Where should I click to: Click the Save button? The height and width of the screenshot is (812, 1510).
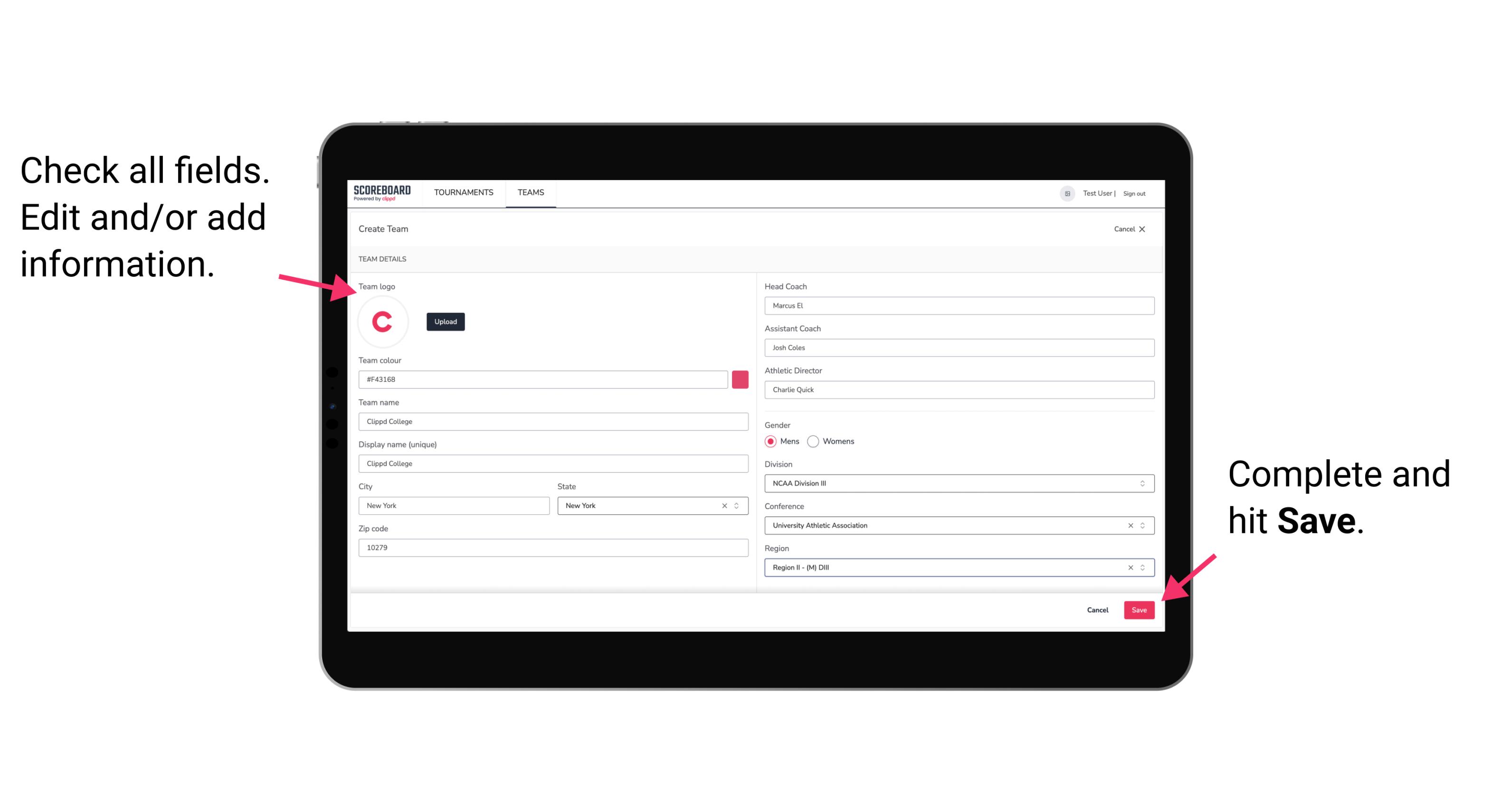point(1139,608)
